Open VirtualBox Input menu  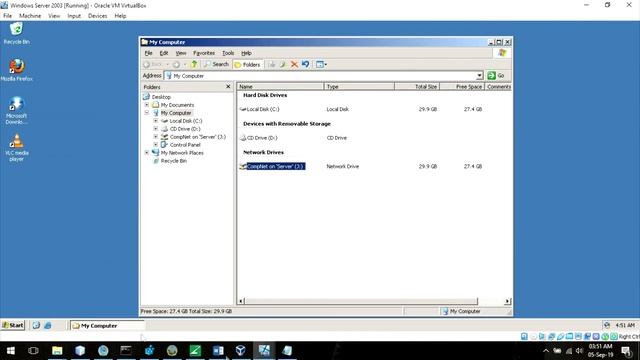point(74,16)
